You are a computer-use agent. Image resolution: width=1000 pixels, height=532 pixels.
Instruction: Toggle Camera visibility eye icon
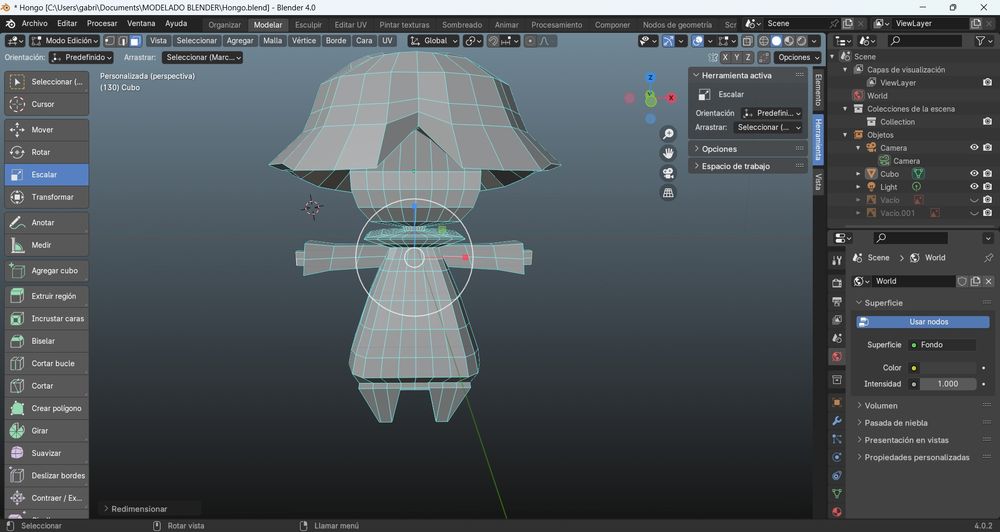(x=974, y=147)
